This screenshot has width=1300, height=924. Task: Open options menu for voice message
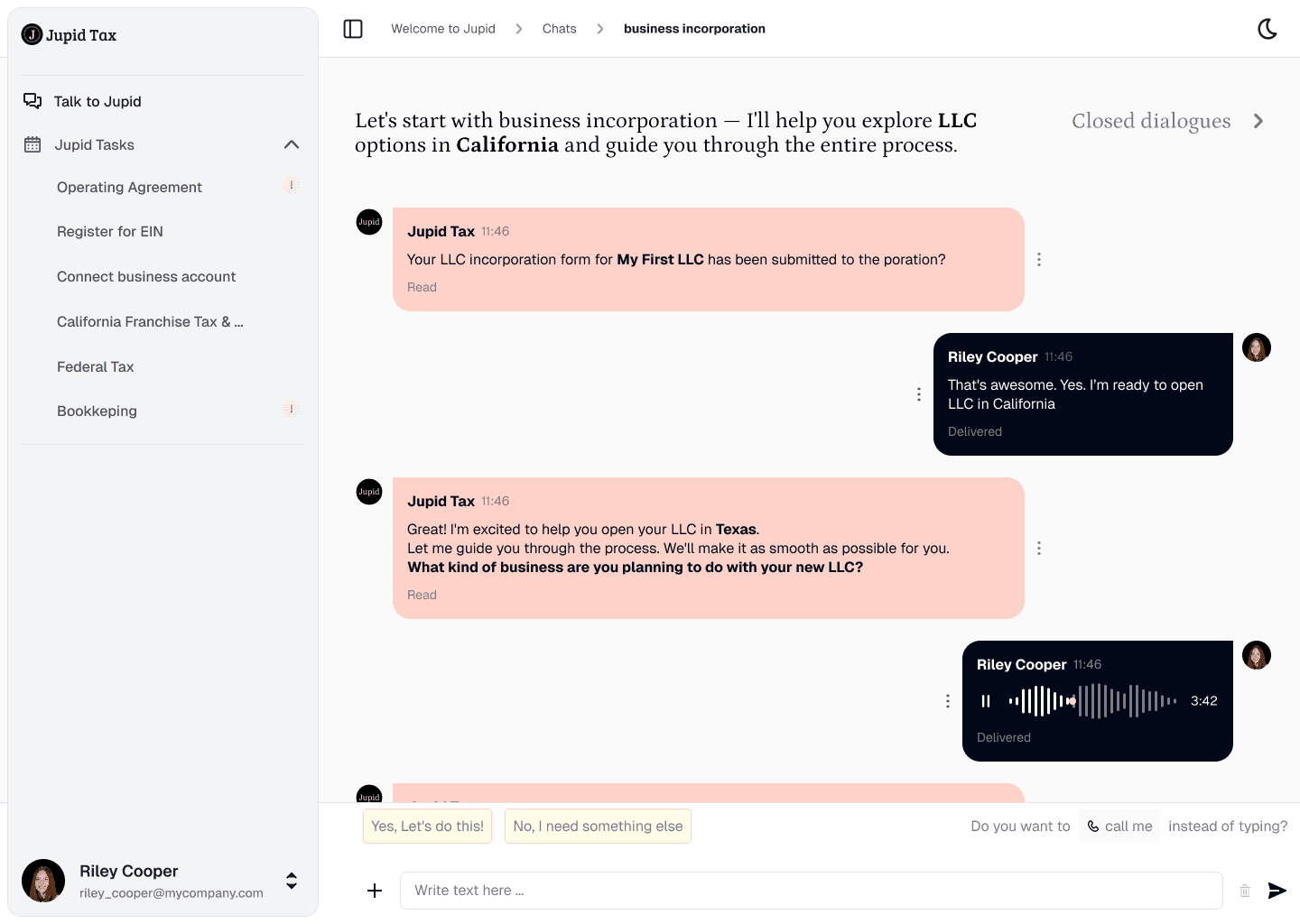click(947, 701)
